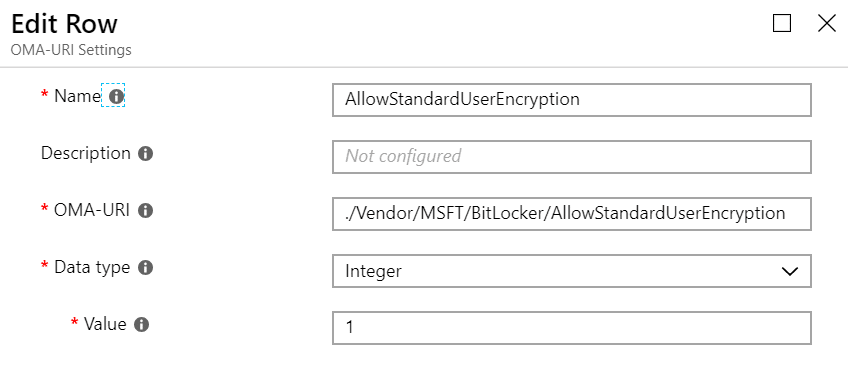This screenshot has height=368, width=848.
Task: Click the OMA-URI label text
Action: tap(92, 210)
